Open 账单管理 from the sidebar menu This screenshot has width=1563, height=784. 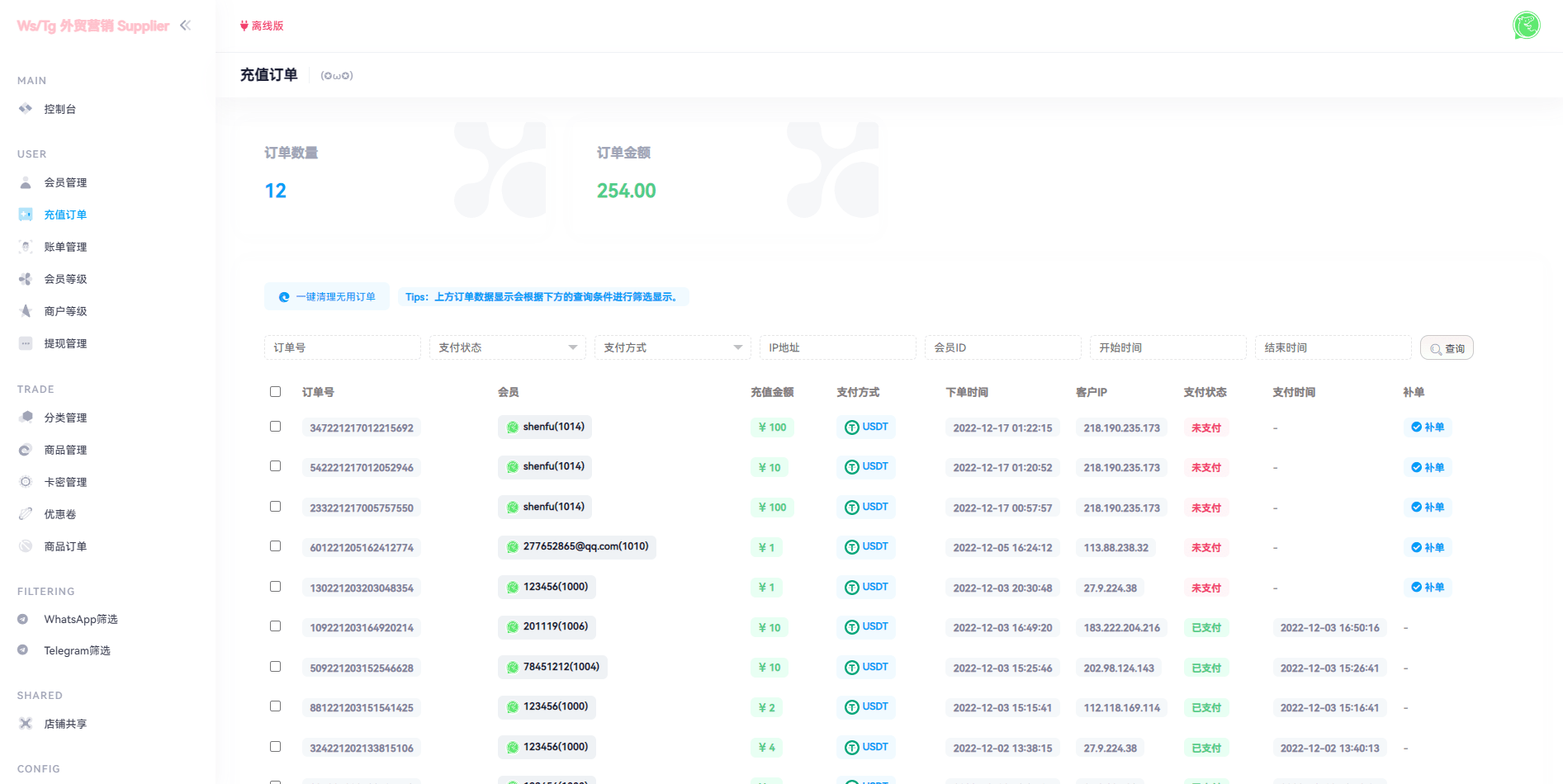pos(65,247)
